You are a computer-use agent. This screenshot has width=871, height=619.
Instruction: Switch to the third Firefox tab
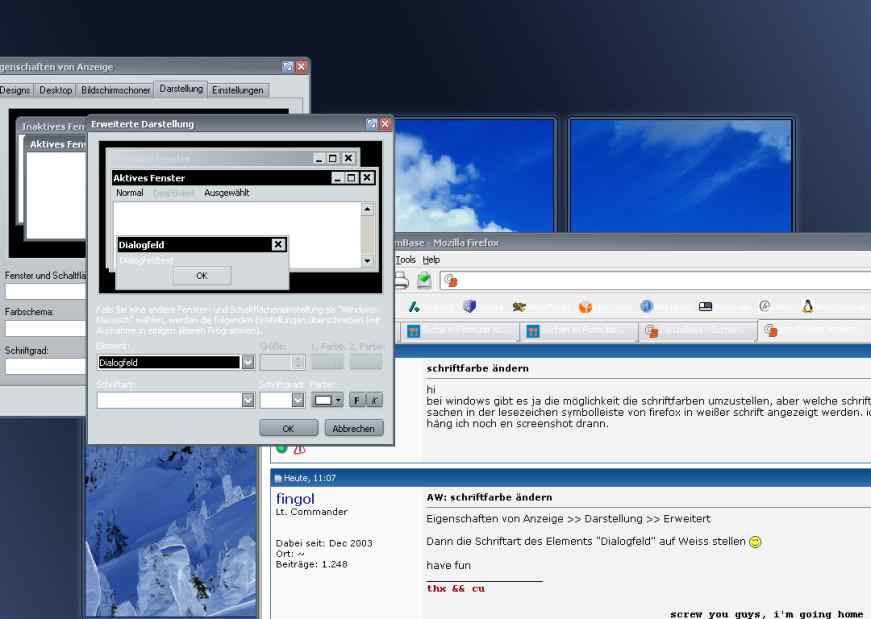(x=697, y=331)
